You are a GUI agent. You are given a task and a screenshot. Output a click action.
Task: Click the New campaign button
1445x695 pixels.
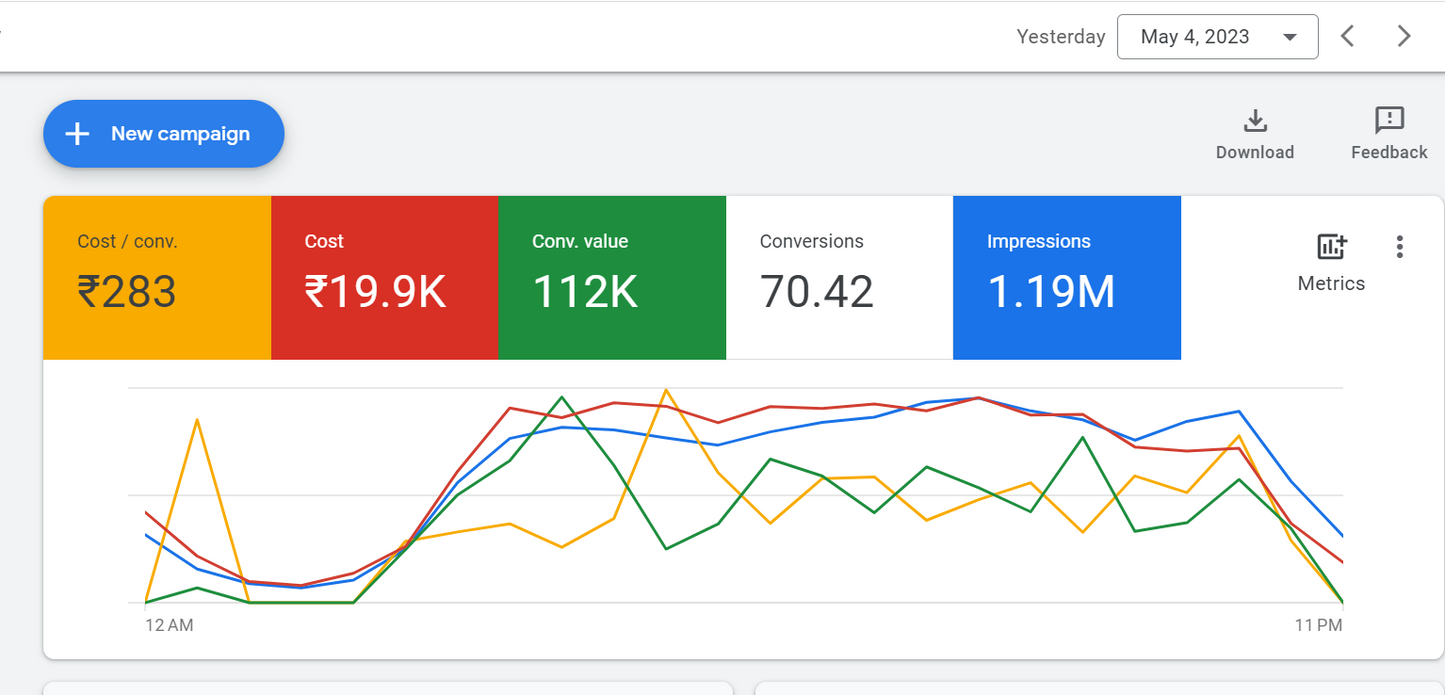(164, 134)
